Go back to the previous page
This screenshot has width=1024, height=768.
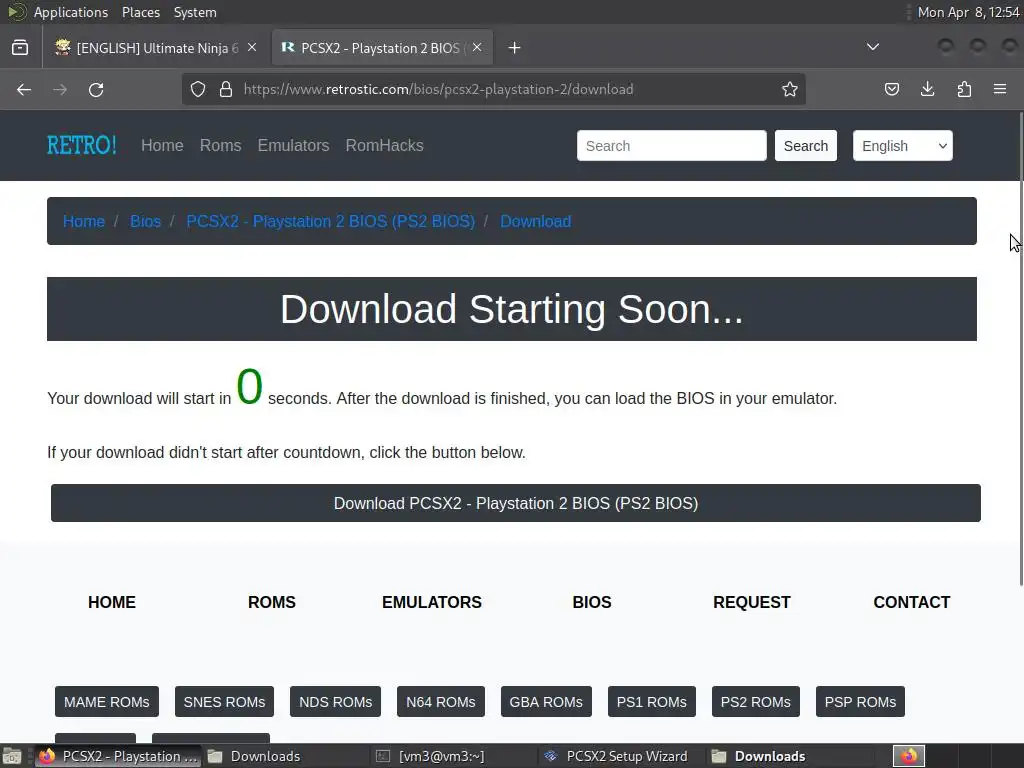[x=24, y=89]
